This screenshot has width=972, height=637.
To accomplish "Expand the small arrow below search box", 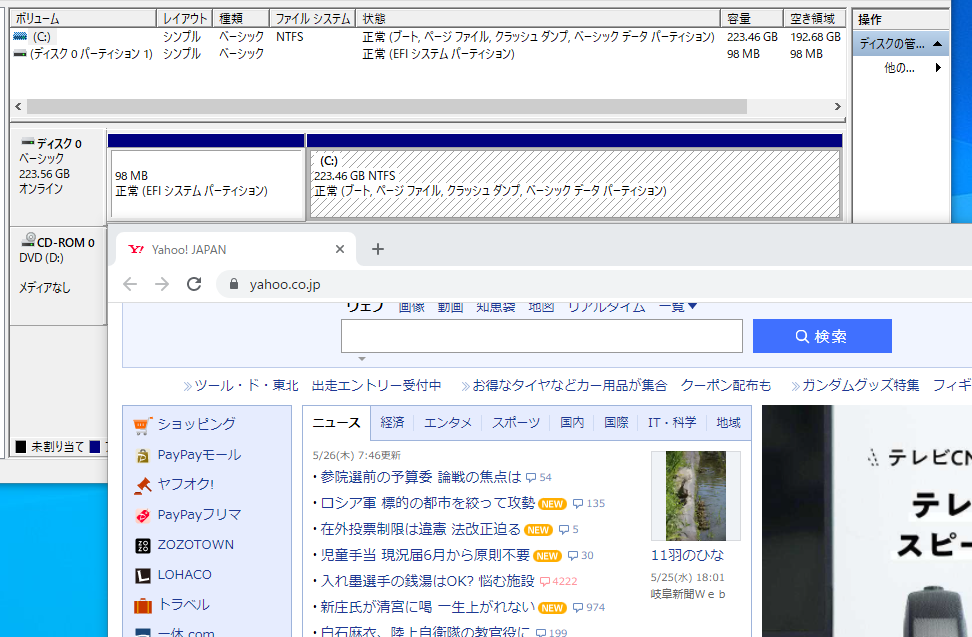I will tap(362, 359).
